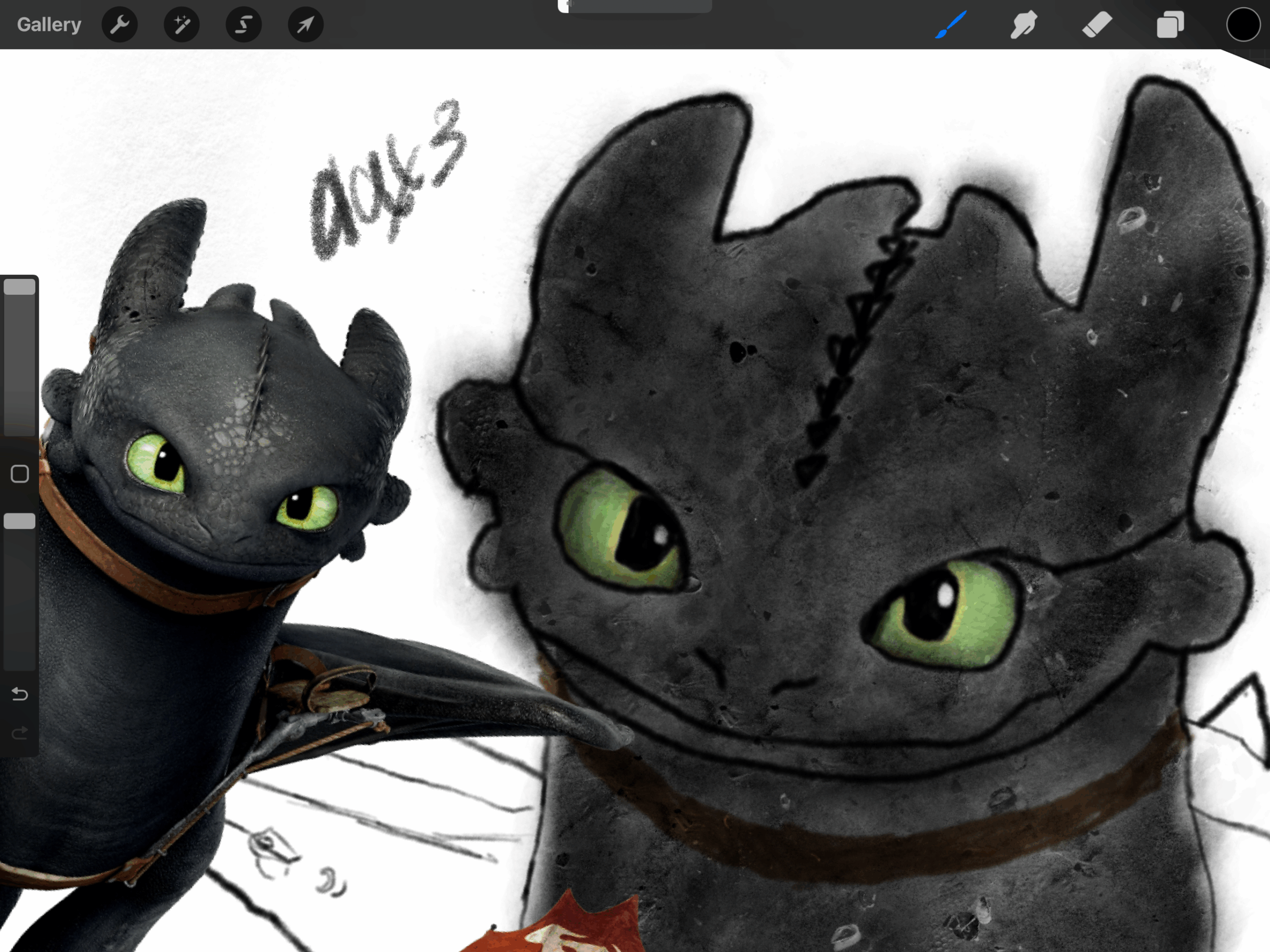1270x952 pixels.
Task: Click the brush size slider handle
Action: pyautogui.click(x=19, y=287)
